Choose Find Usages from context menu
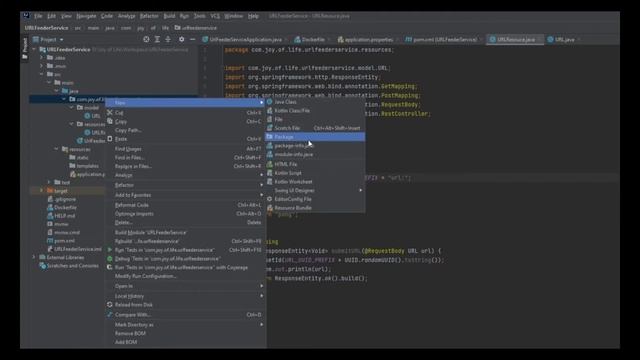This screenshot has height=360, width=640. (186, 149)
